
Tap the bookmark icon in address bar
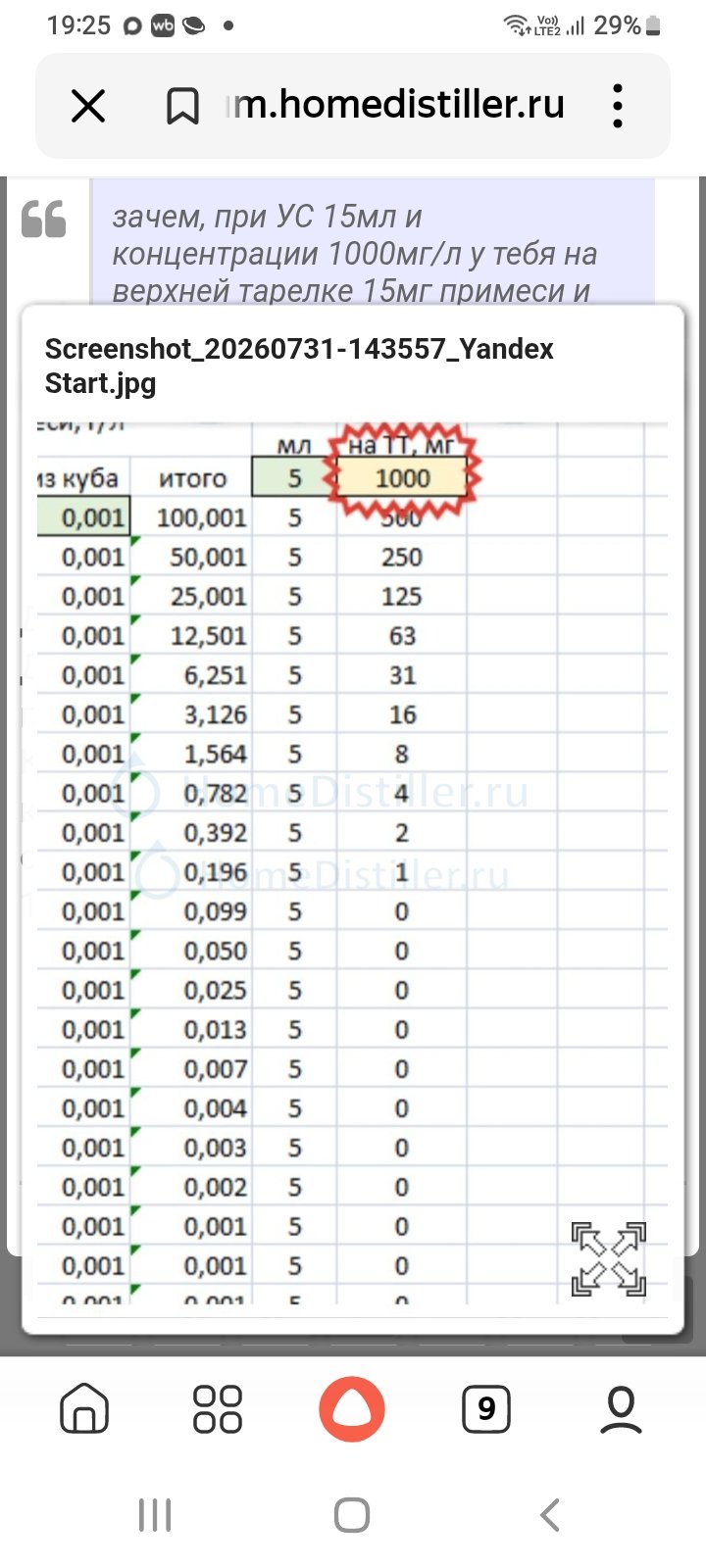[182, 106]
